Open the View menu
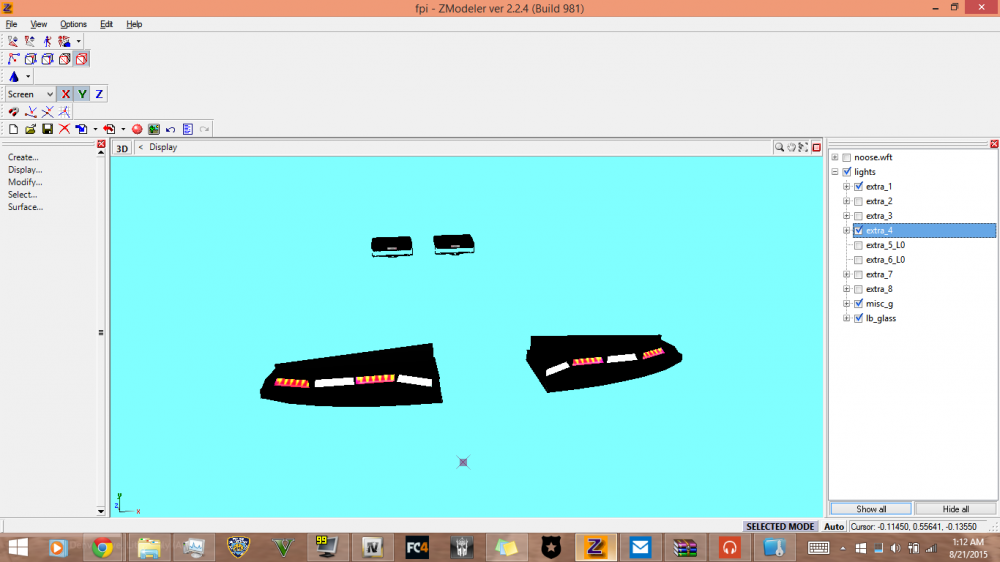Viewport: 1000px width, 562px height. tap(38, 24)
